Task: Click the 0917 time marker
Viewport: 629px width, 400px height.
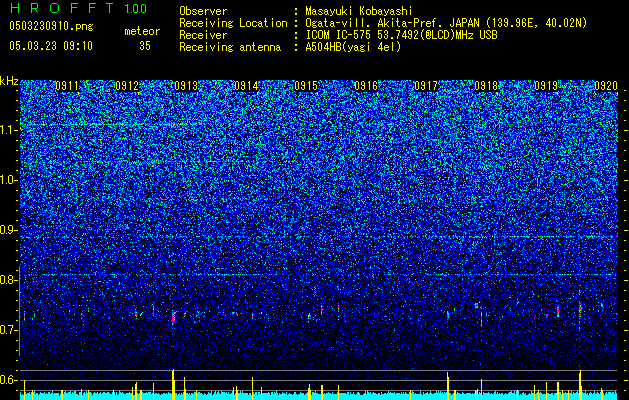Action: 426,86
